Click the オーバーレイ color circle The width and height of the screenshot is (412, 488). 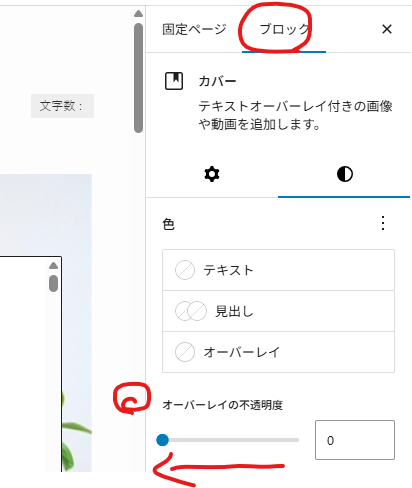(185, 352)
